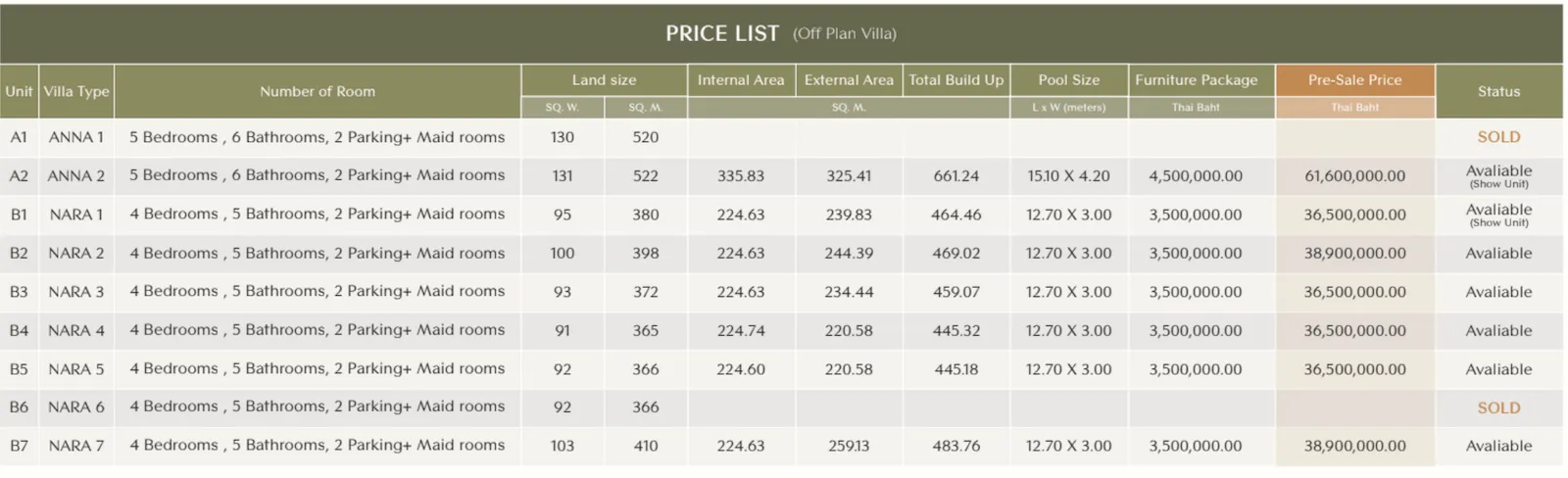This screenshot has height=478, width=1568.
Task: Click the Land size column header
Action: [604, 80]
